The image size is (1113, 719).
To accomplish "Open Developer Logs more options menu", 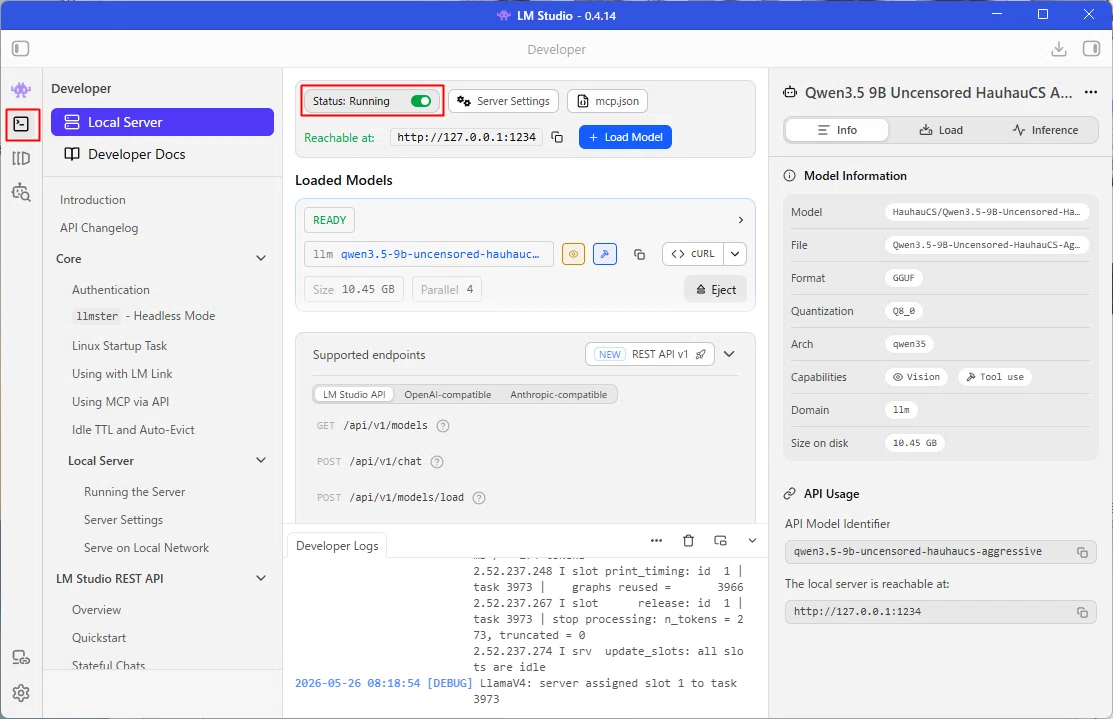I will (657, 541).
